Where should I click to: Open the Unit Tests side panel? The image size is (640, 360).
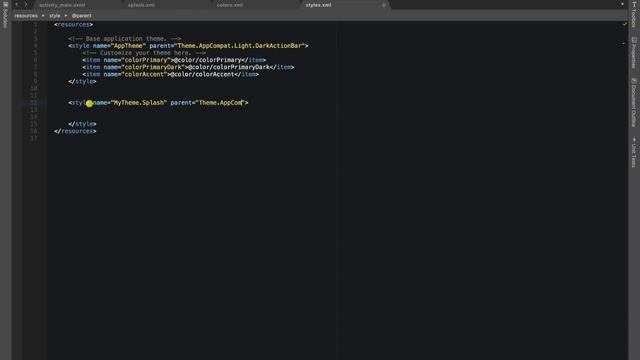pyautogui.click(x=634, y=152)
